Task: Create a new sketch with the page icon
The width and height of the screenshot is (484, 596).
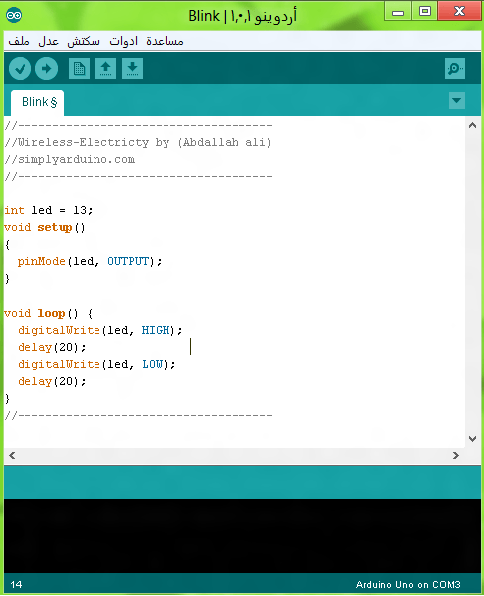Action: tap(79, 69)
